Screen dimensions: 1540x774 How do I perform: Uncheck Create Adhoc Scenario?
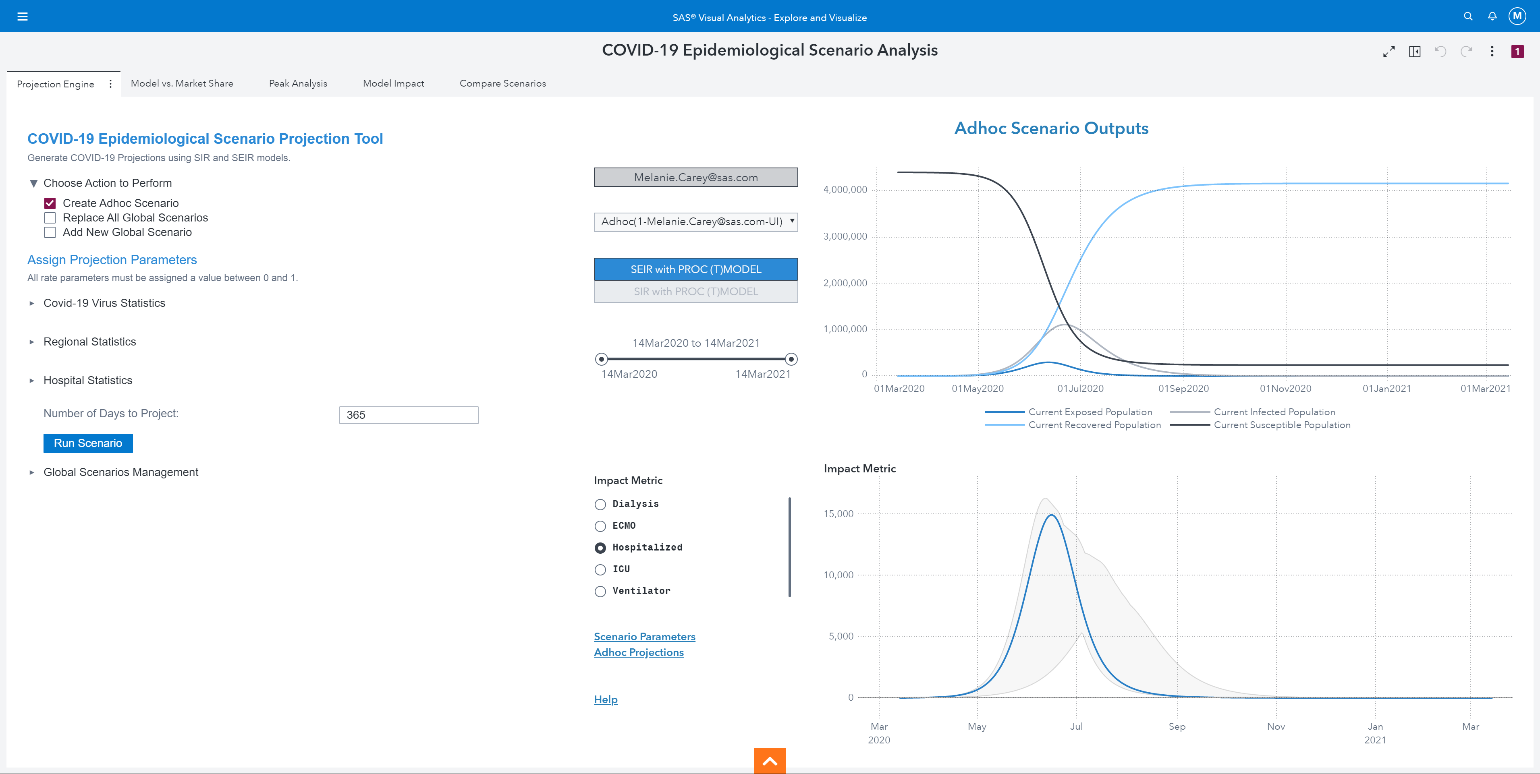click(50, 203)
